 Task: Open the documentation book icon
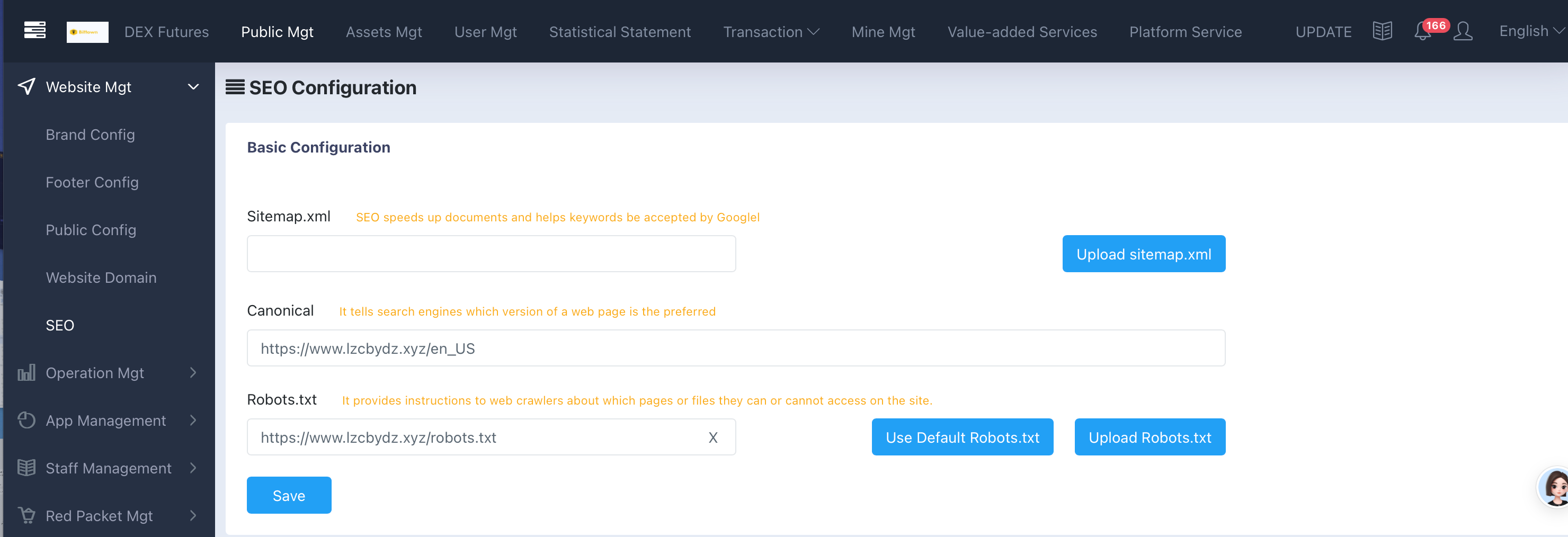(1383, 31)
